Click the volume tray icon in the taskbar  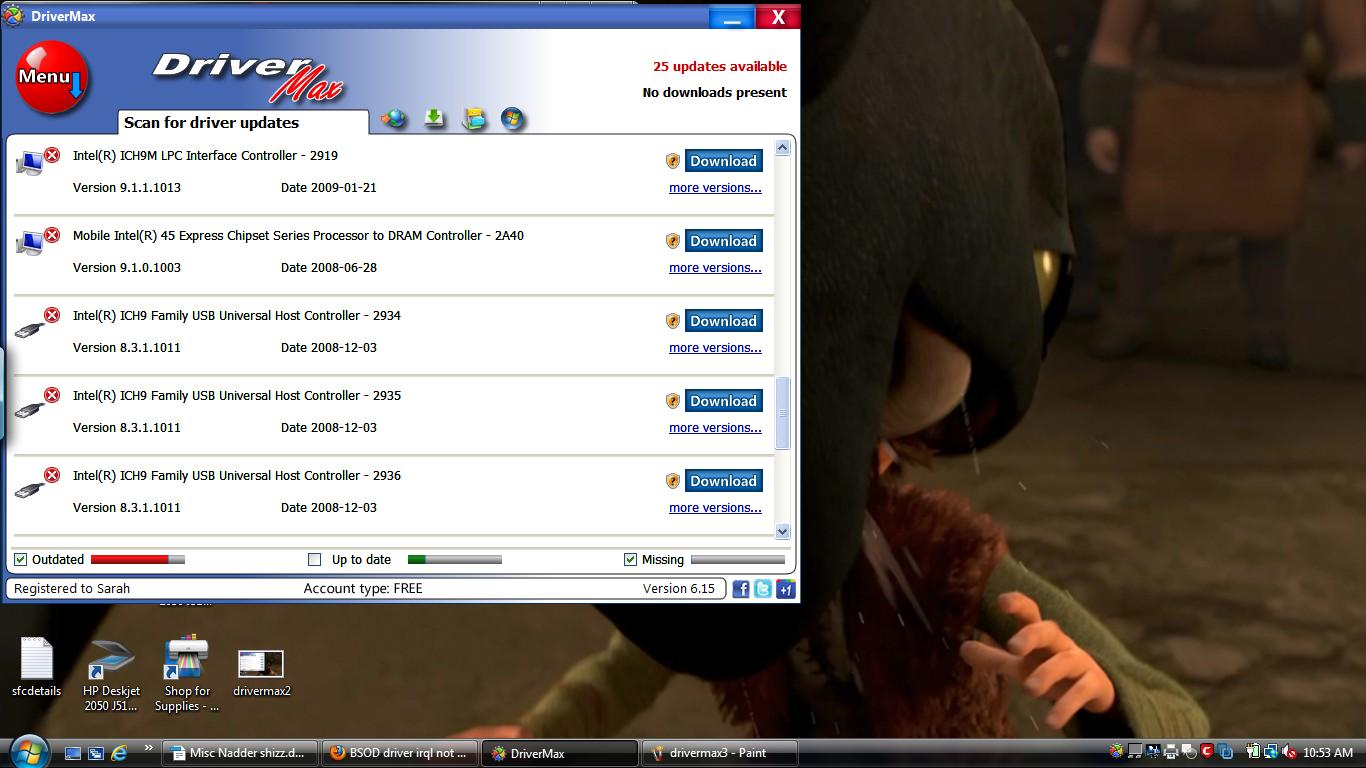point(1290,752)
